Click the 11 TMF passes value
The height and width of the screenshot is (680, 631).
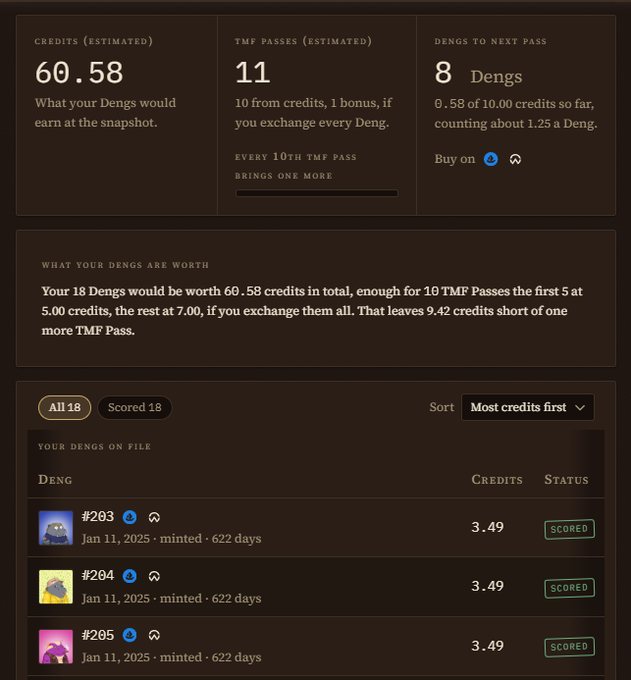[253, 73]
